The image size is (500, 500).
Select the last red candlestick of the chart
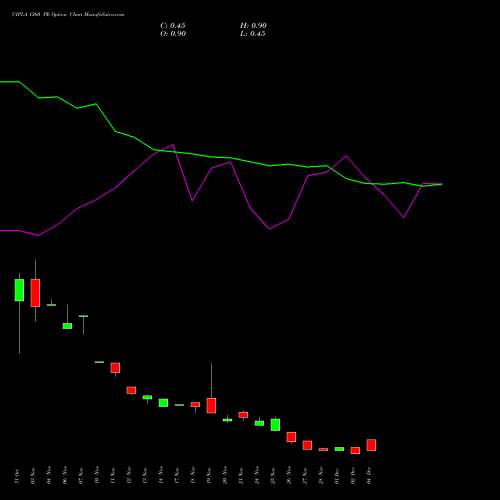coord(371,445)
